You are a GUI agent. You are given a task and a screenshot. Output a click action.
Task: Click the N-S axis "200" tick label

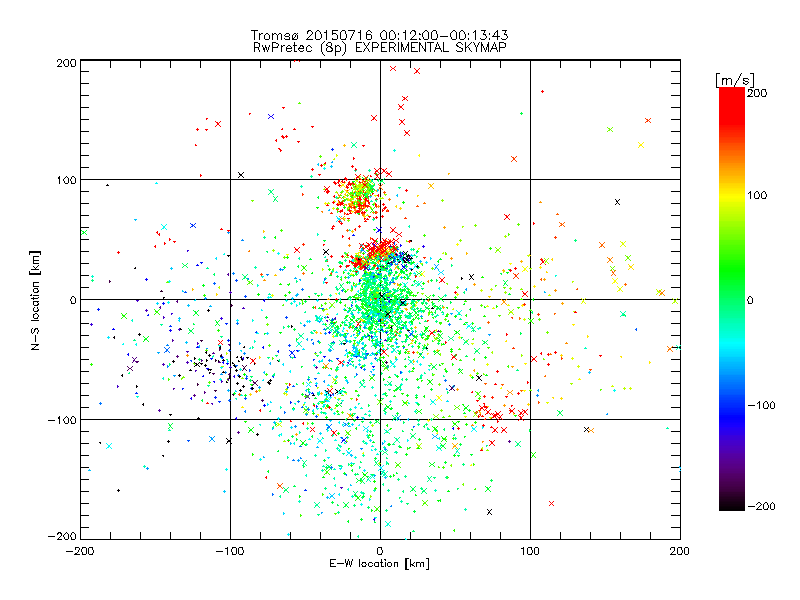(x=66, y=63)
